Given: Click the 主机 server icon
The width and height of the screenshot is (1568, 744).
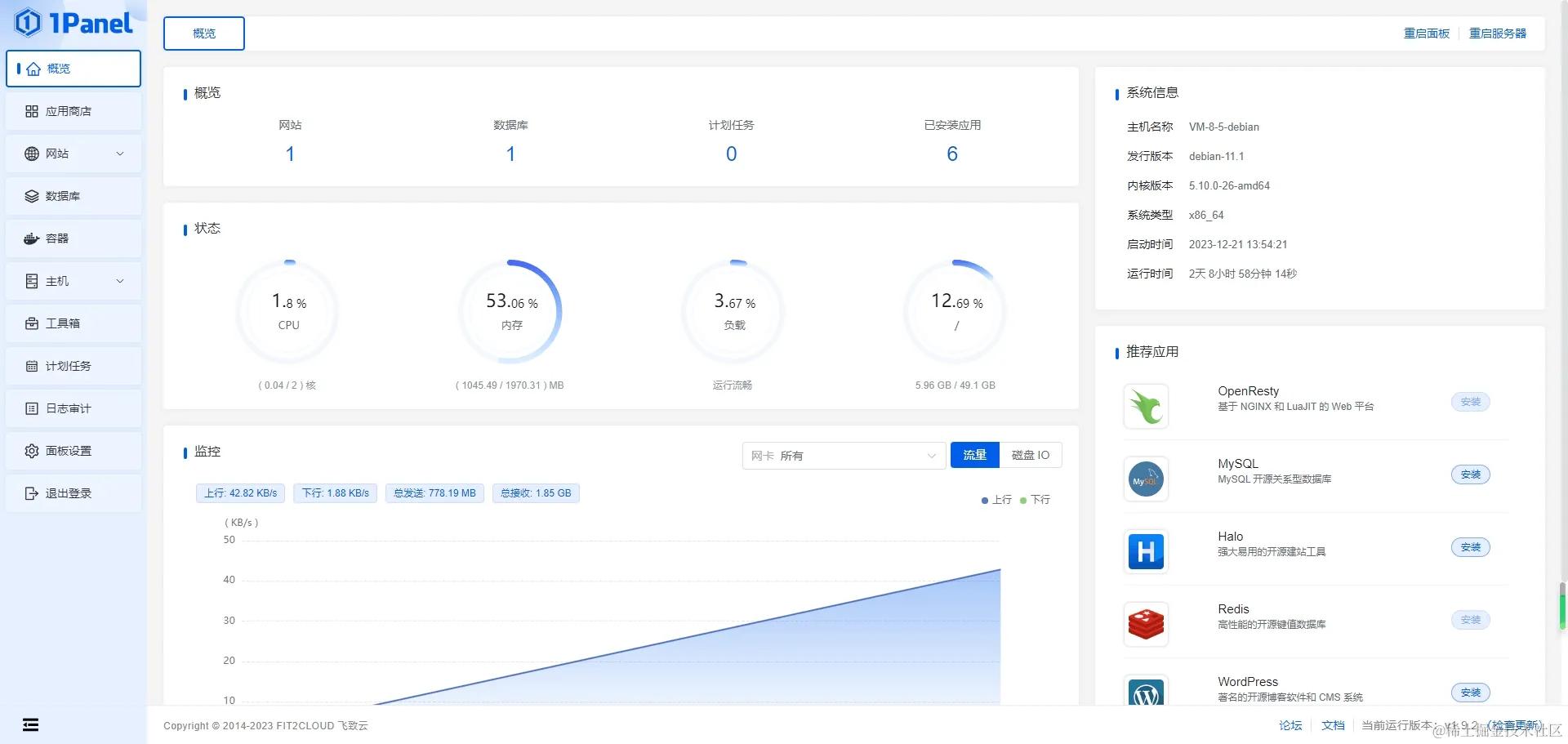Looking at the screenshot, I should 32,281.
